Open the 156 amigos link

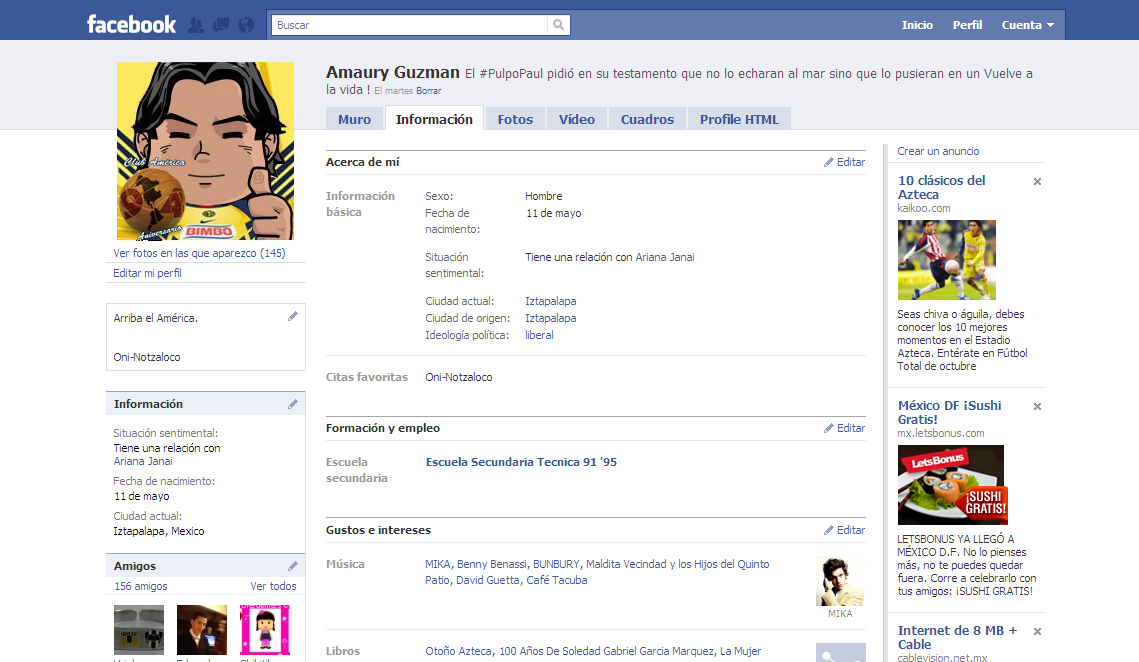pos(141,586)
